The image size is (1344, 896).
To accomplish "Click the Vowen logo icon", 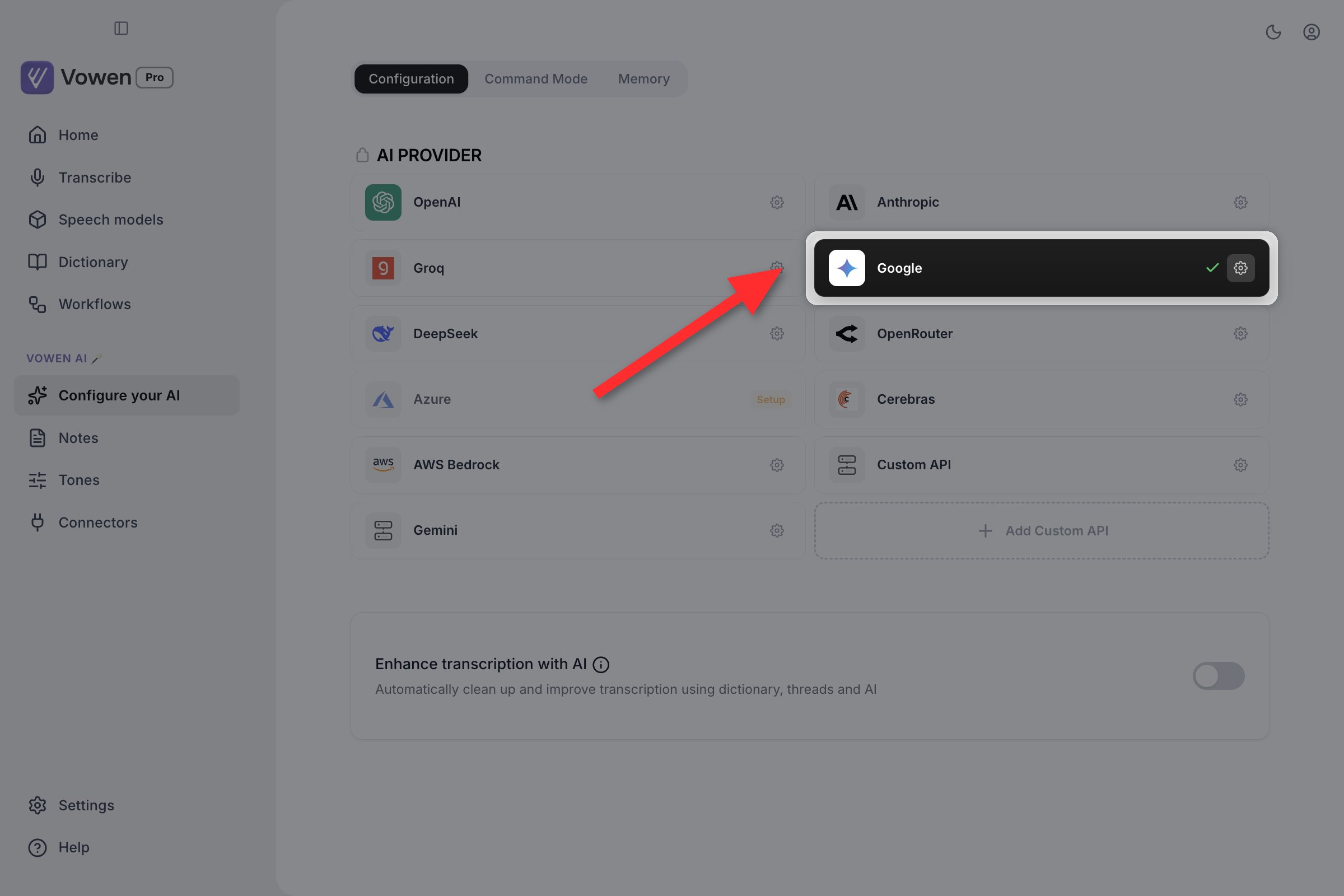I will click(37, 77).
